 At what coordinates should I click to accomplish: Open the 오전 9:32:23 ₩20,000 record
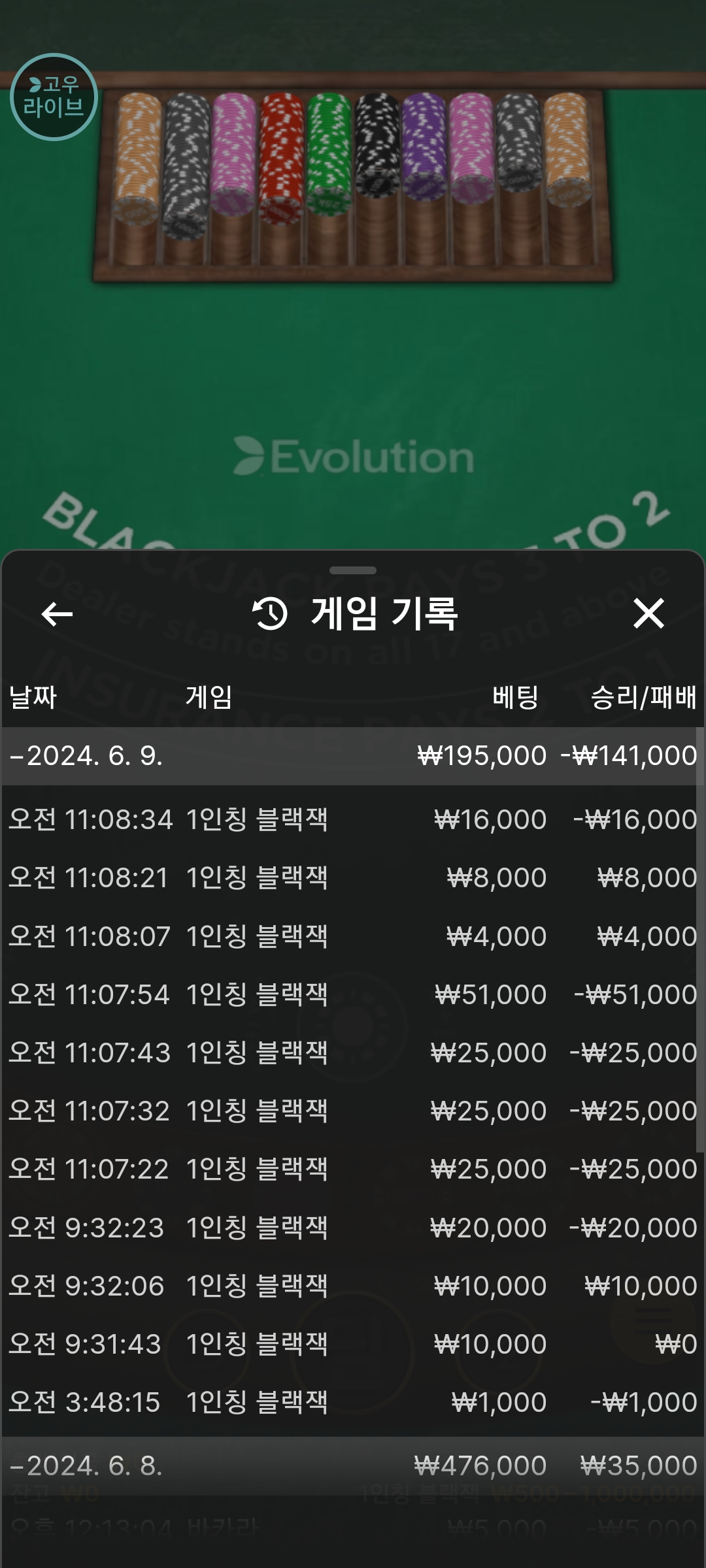tap(353, 1228)
